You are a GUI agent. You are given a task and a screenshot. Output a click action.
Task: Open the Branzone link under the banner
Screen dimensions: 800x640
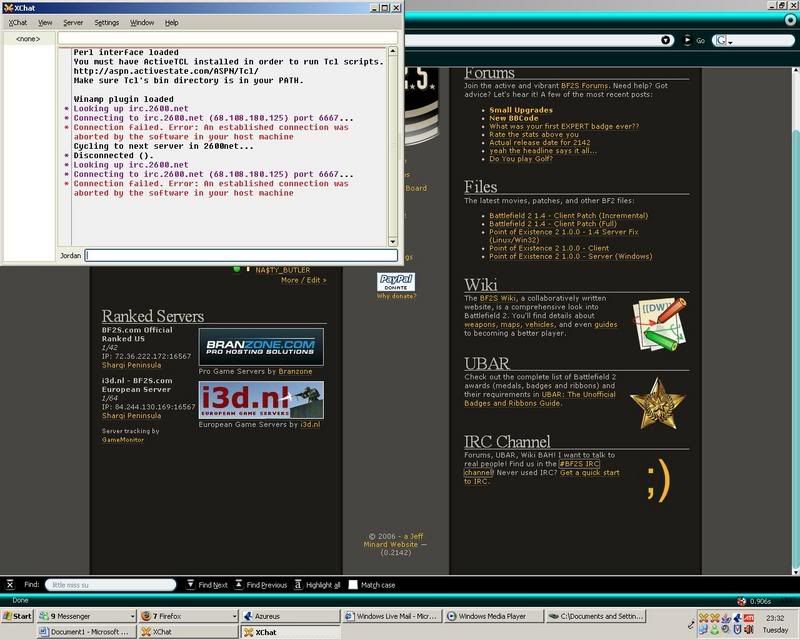click(295, 372)
